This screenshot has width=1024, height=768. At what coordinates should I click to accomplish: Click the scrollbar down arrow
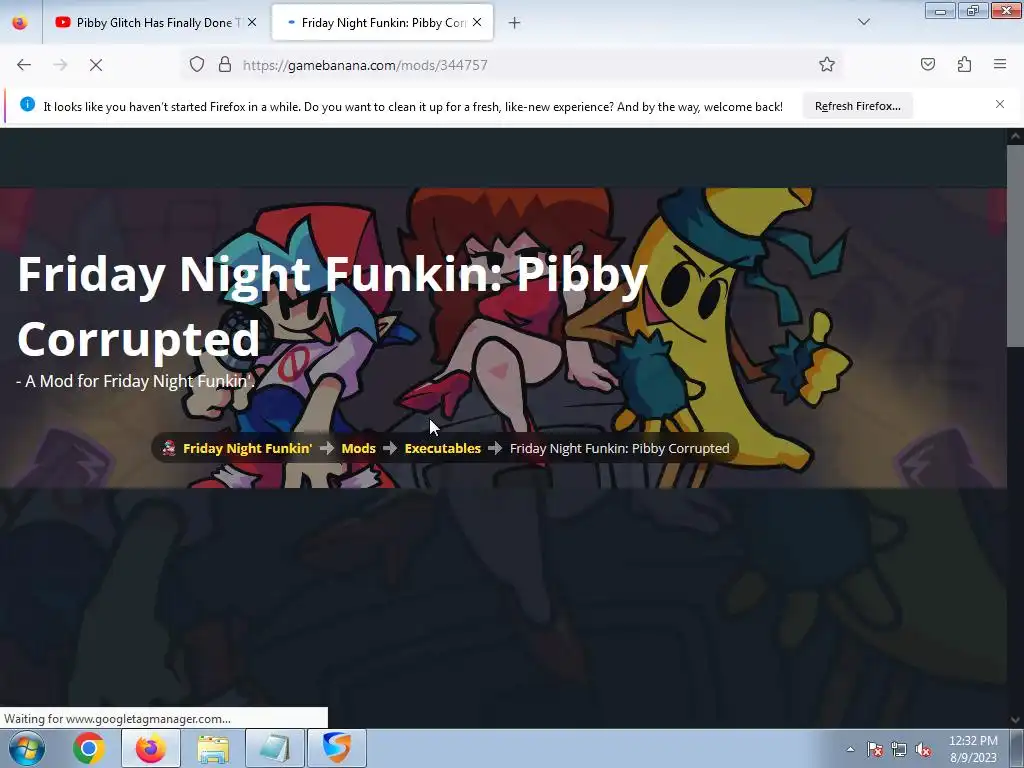pos(1015,720)
